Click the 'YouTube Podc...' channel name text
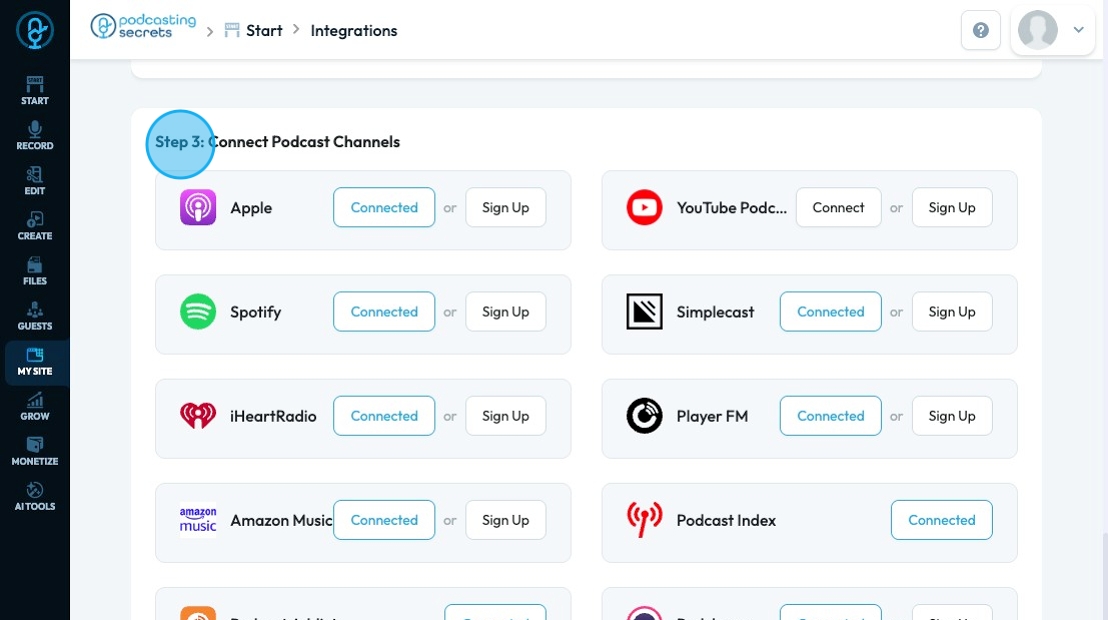This screenshot has width=1108, height=620. pos(731,208)
